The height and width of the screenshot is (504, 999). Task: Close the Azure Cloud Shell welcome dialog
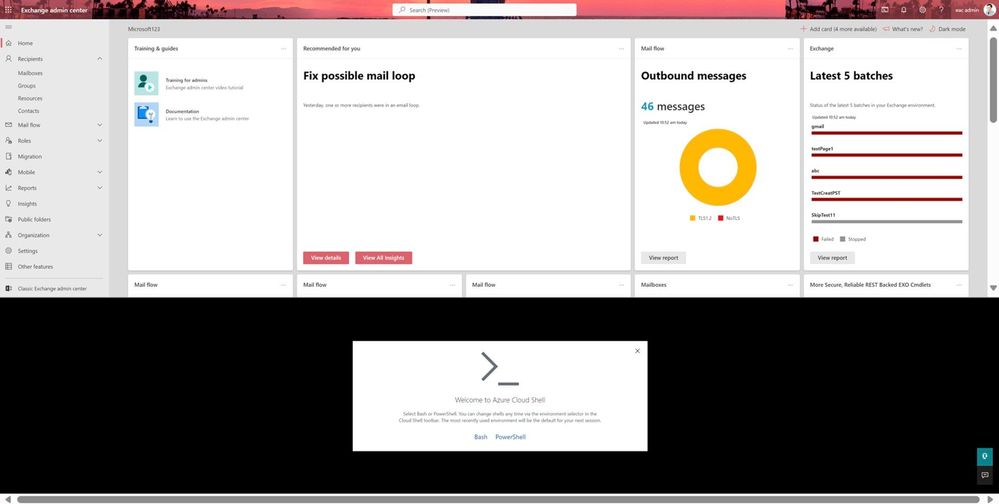[637, 351]
